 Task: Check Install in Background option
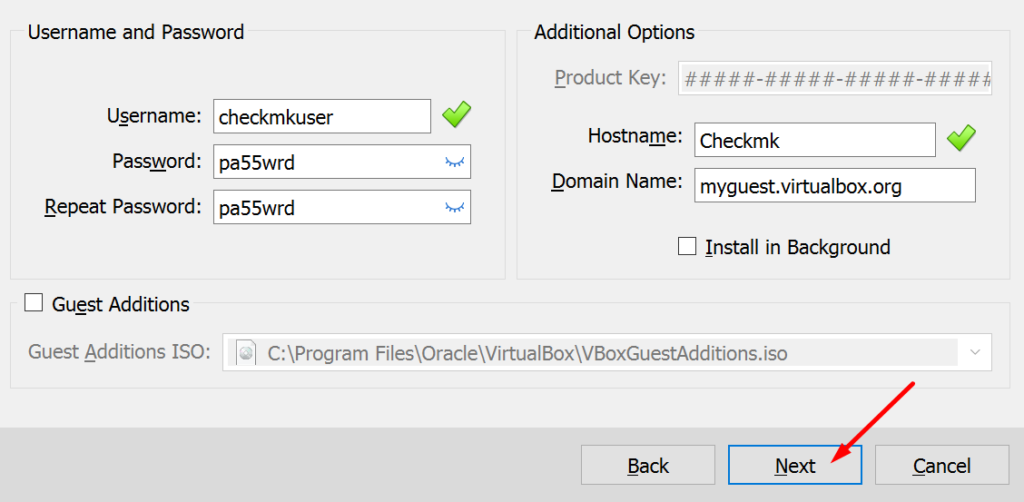point(687,247)
